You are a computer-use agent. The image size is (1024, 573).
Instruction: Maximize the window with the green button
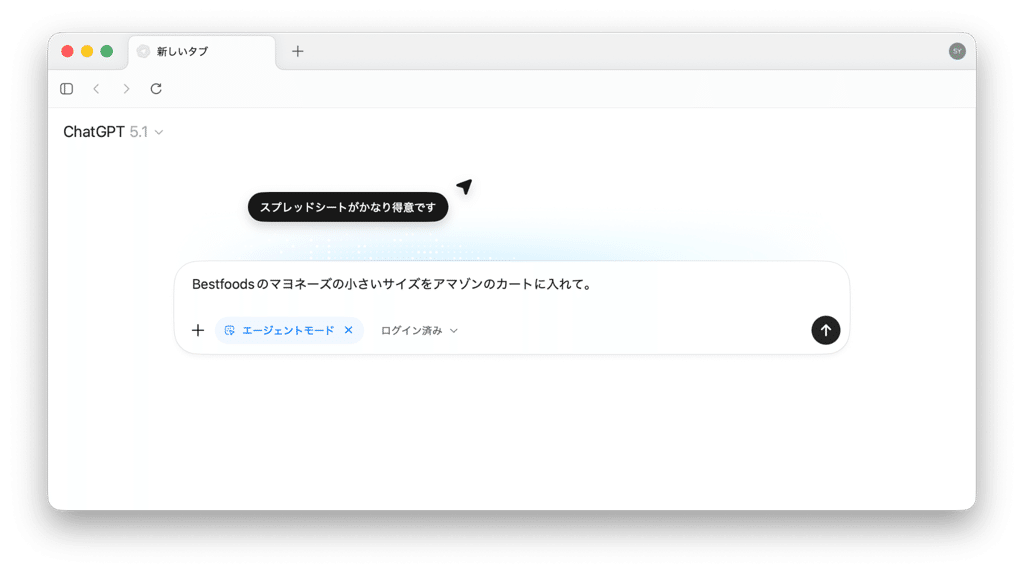click(x=106, y=51)
